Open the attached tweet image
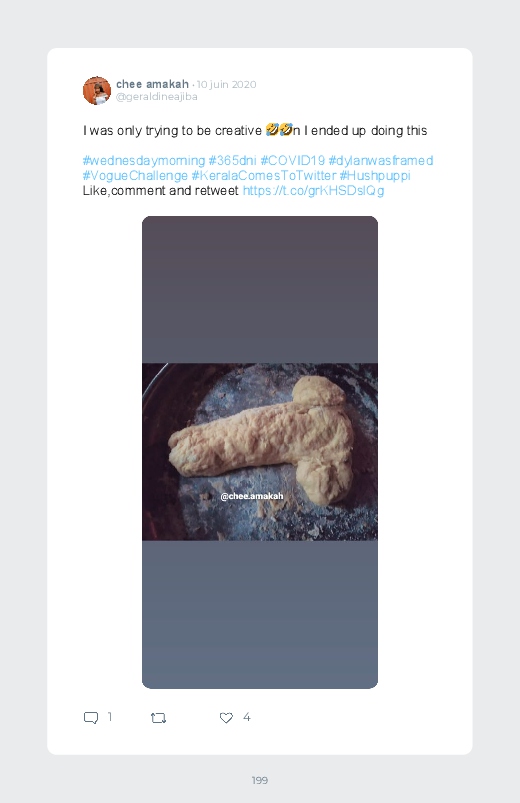This screenshot has height=803, width=520. [x=260, y=452]
